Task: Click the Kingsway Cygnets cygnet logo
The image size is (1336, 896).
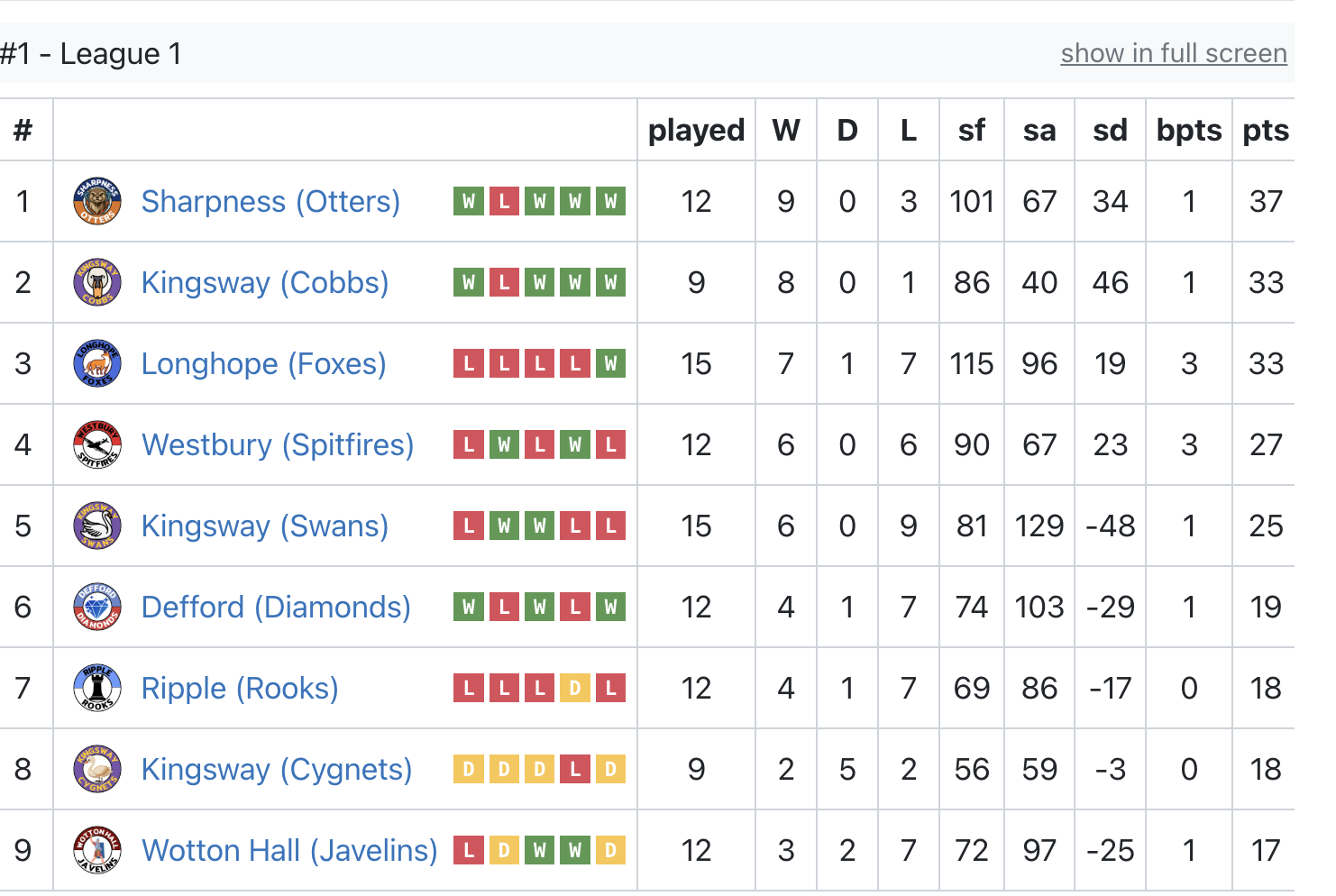Action: 97,769
